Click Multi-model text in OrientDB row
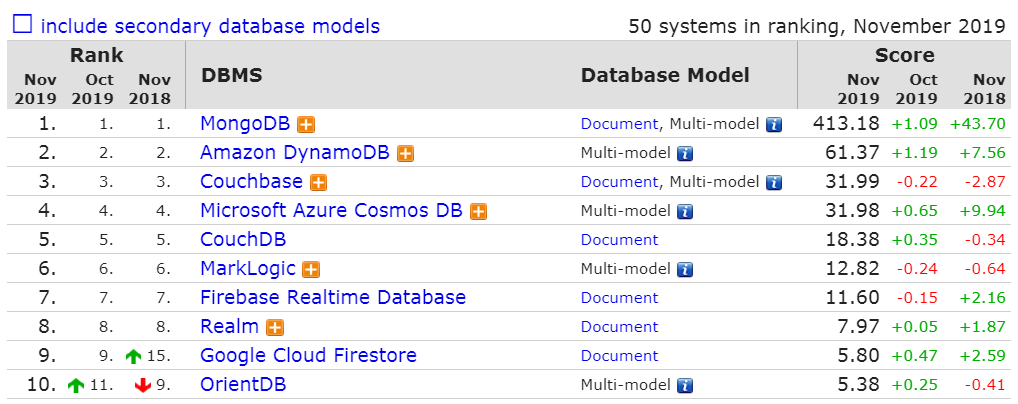This screenshot has width=1018, height=404. click(626, 385)
